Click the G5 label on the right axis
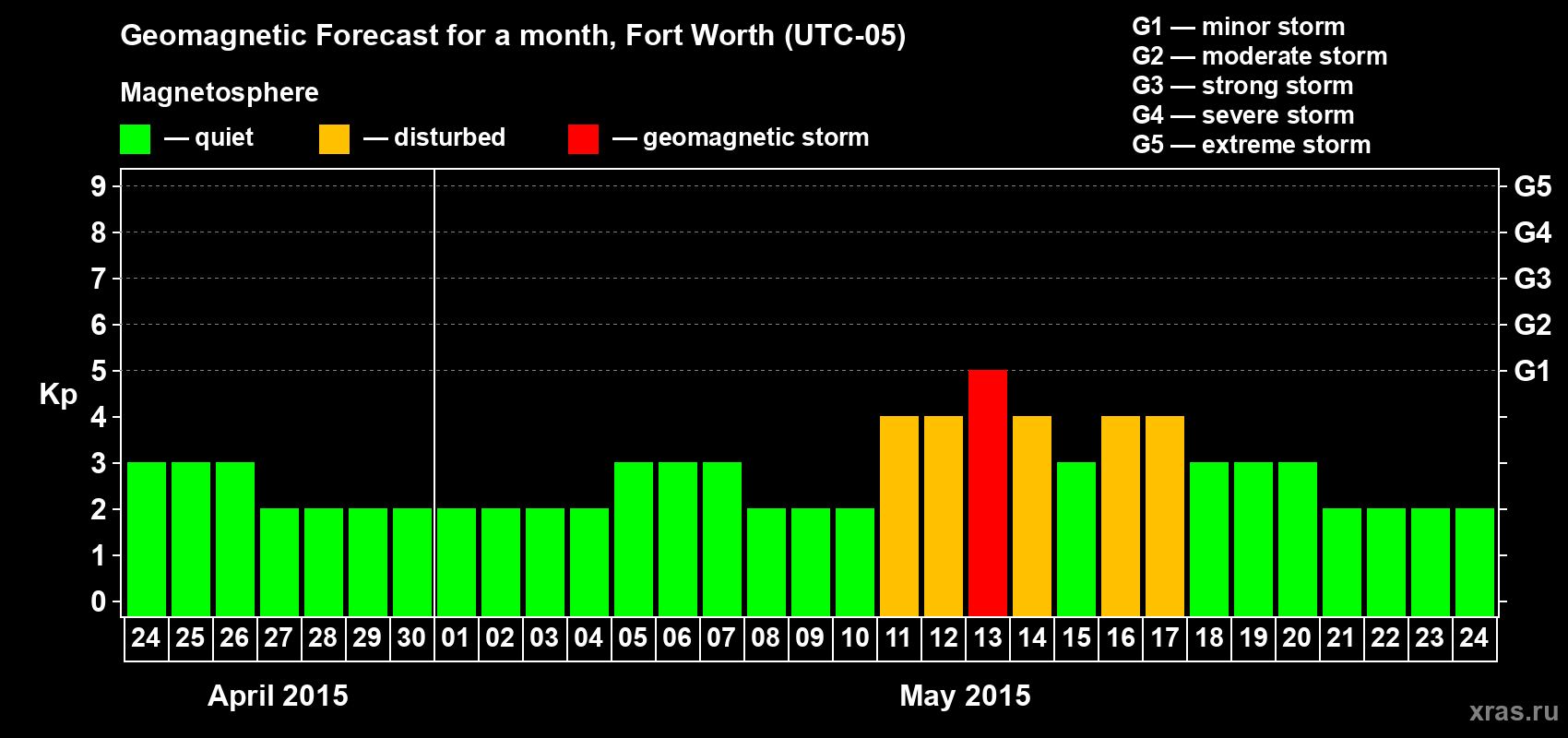This screenshot has width=1568, height=738. coord(1533,186)
